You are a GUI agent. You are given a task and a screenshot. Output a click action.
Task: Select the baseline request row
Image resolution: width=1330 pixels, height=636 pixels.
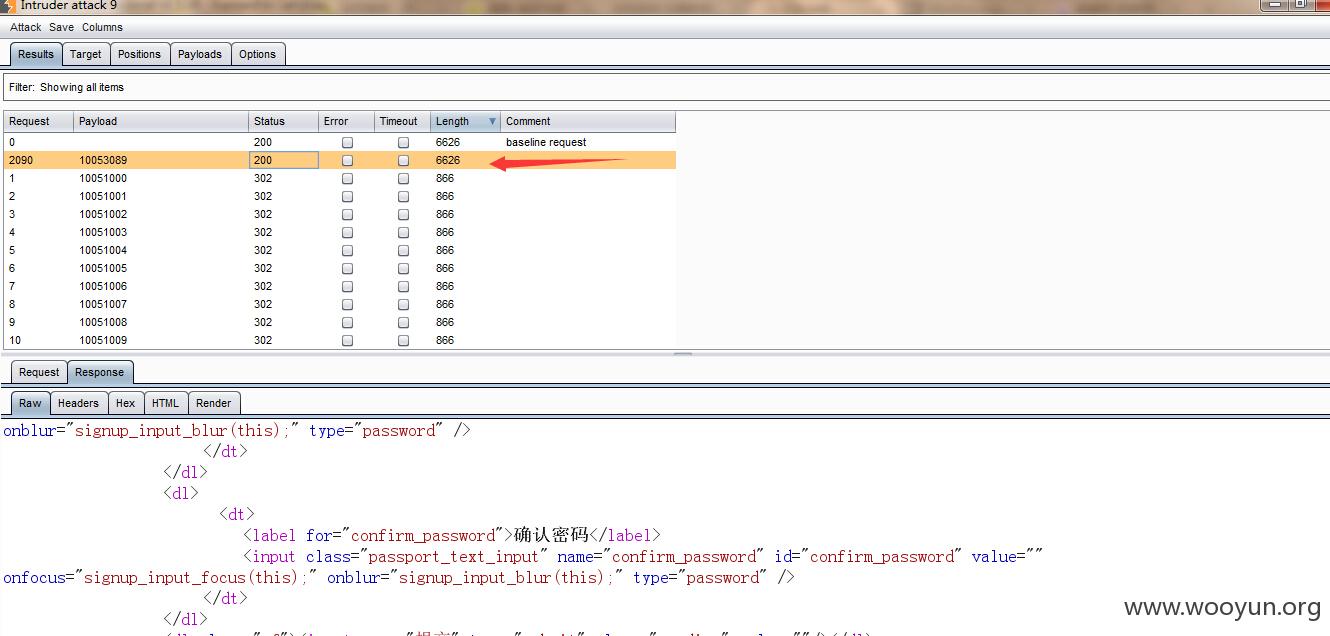[x=339, y=142]
